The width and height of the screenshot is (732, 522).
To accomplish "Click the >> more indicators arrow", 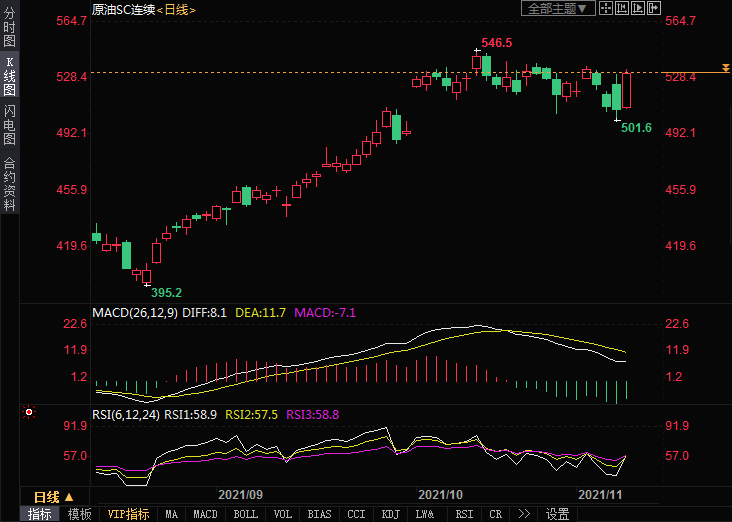I will (x=523, y=514).
